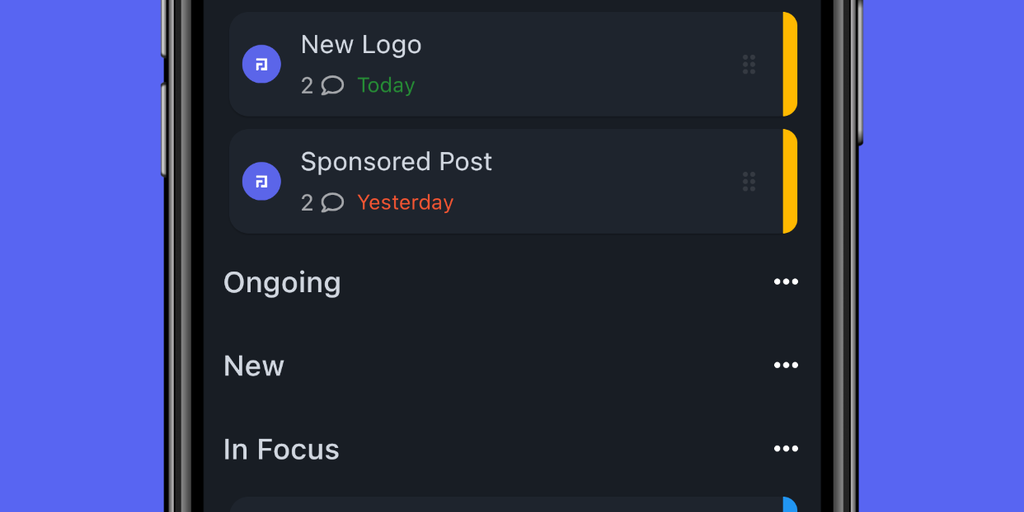Click the yellow color bar on New Logo

(790, 65)
